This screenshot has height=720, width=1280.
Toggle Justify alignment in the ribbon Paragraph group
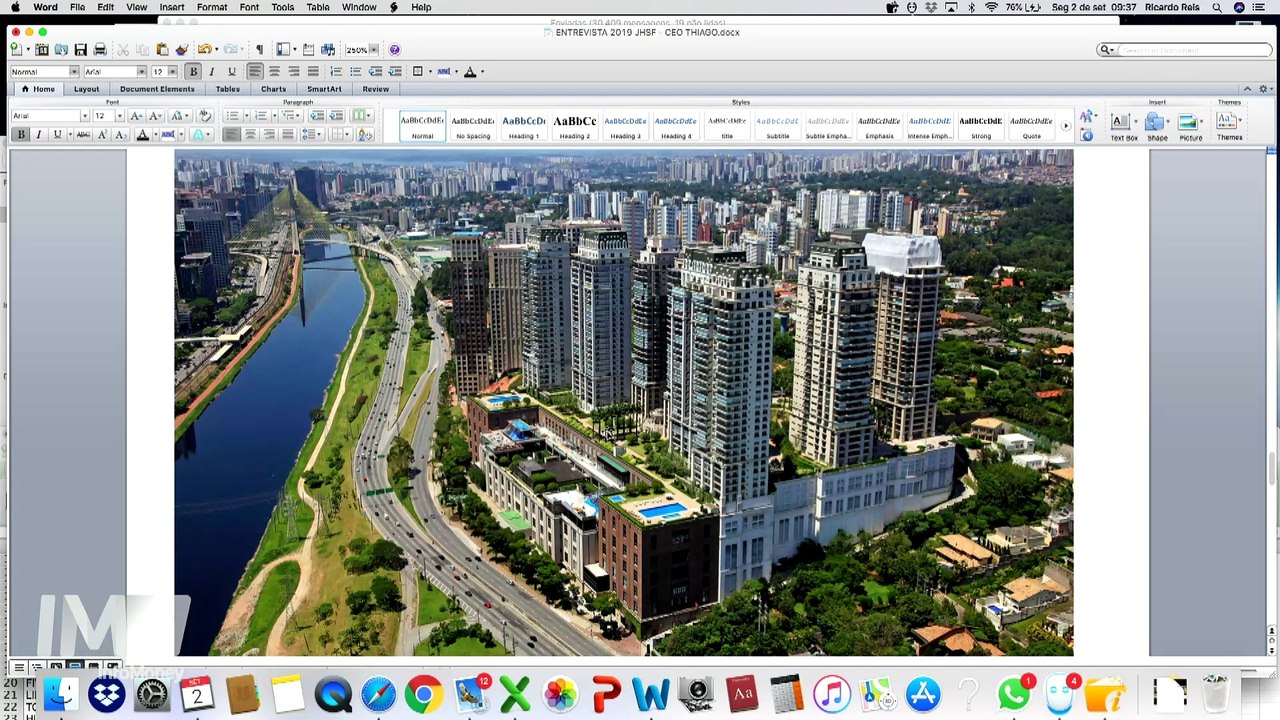point(288,135)
